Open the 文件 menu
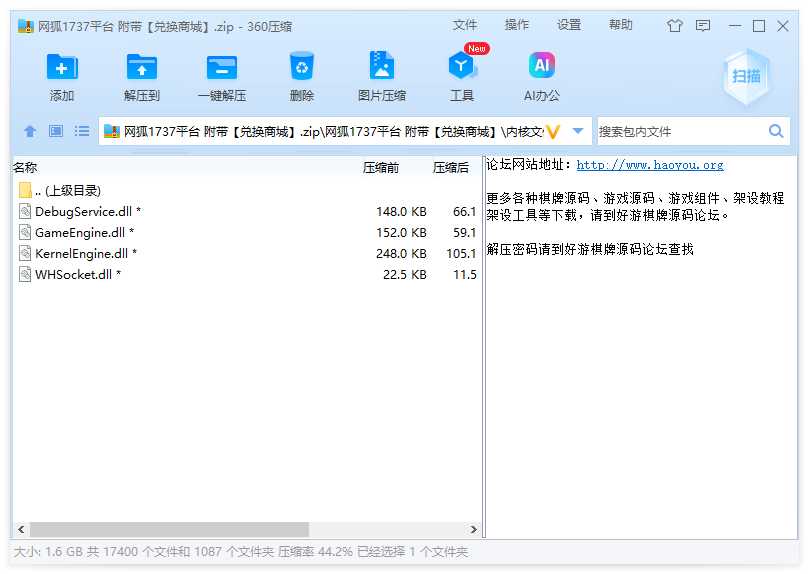The height and width of the screenshot is (574, 809). pyautogui.click(x=465, y=25)
